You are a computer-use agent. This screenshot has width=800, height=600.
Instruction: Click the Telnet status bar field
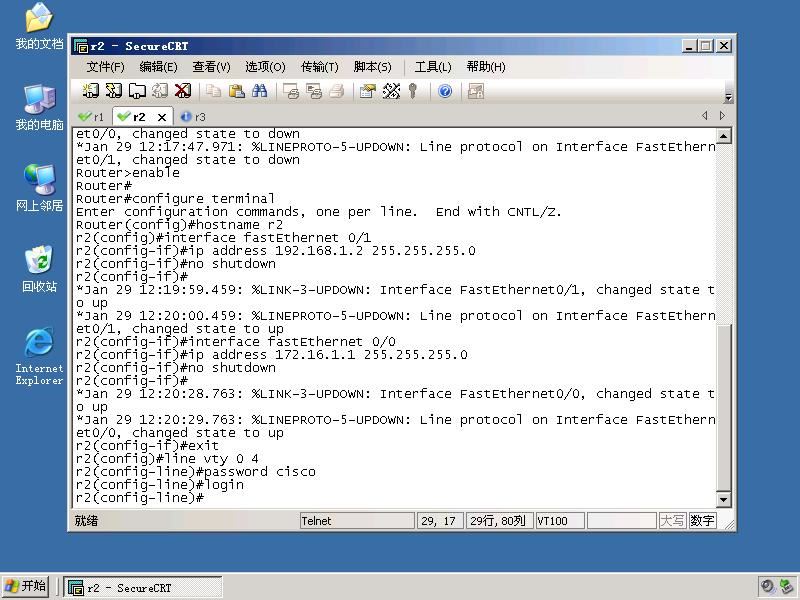pyautogui.click(x=357, y=521)
